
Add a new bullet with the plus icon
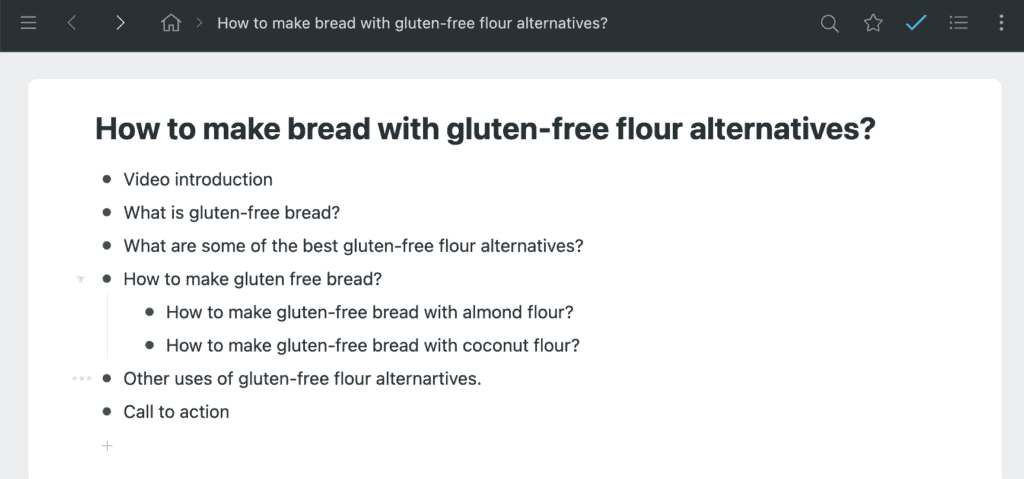tap(107, 446)
